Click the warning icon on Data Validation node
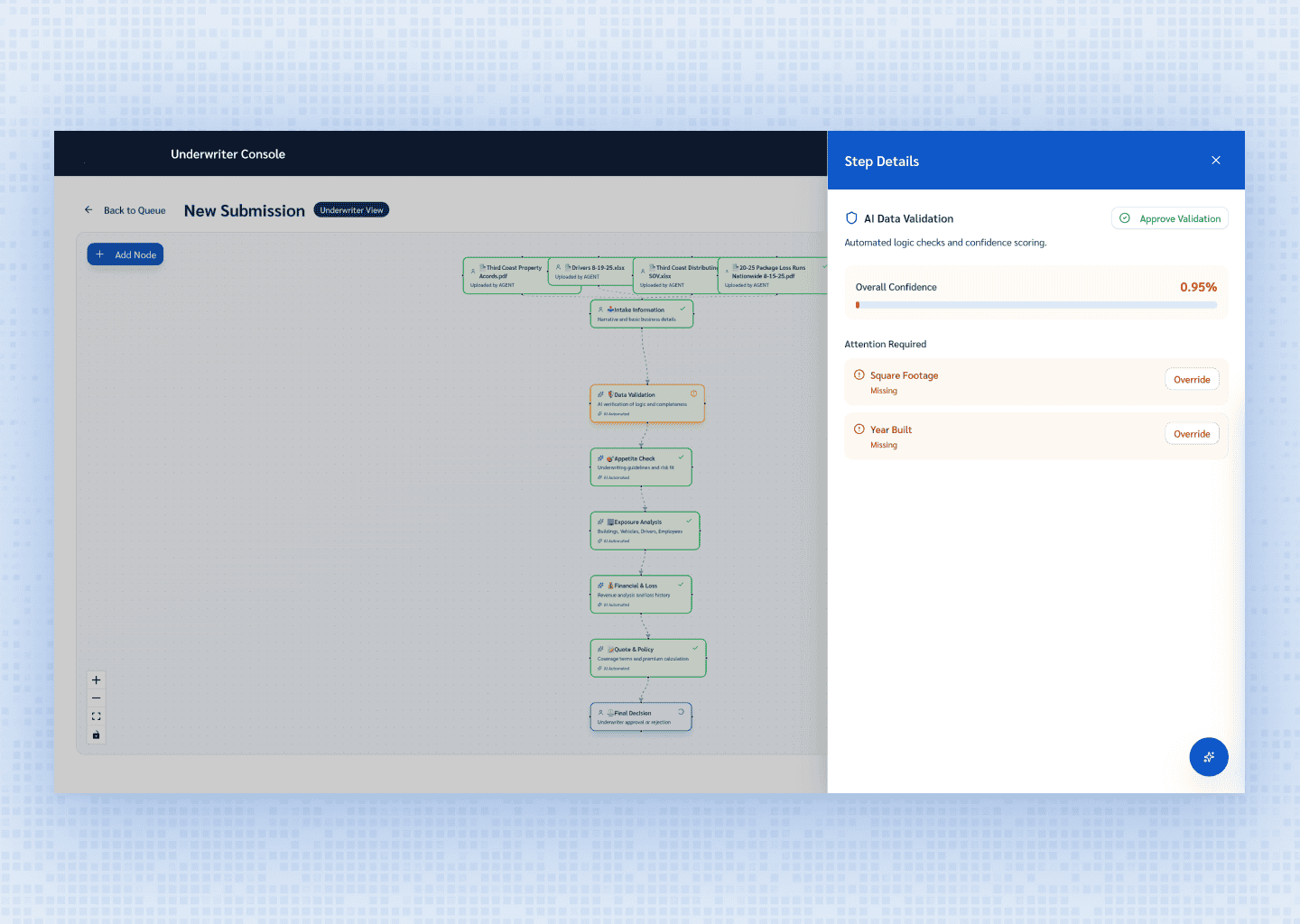This screenshot has height=924, width=1300. tap(693, 393)
